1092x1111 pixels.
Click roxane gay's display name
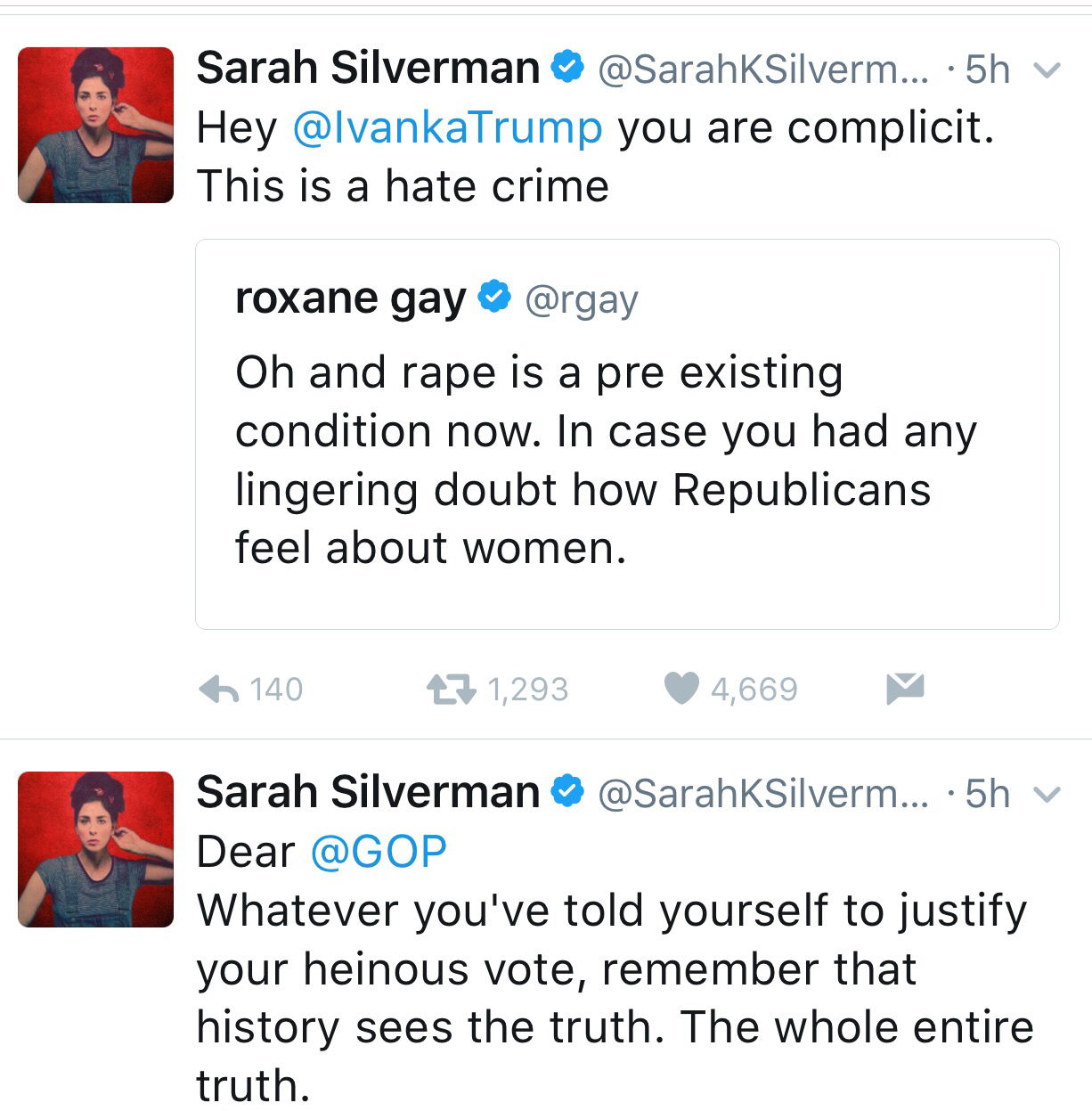pyautogui.click(x=350, y=298)
